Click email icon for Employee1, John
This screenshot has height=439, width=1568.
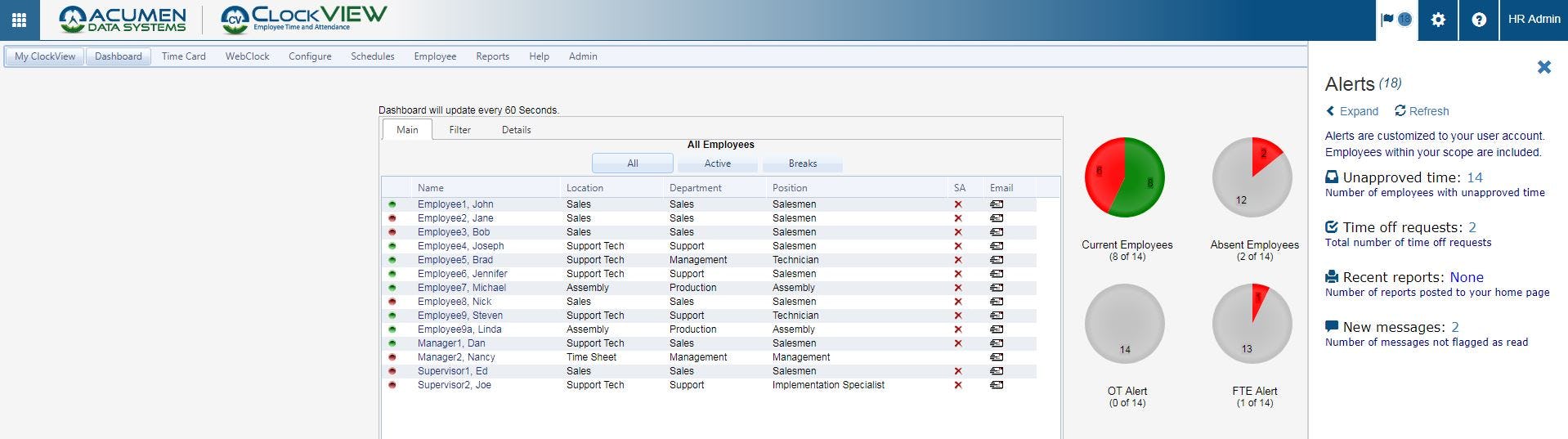pyautogui.click(x=997, y=204)
